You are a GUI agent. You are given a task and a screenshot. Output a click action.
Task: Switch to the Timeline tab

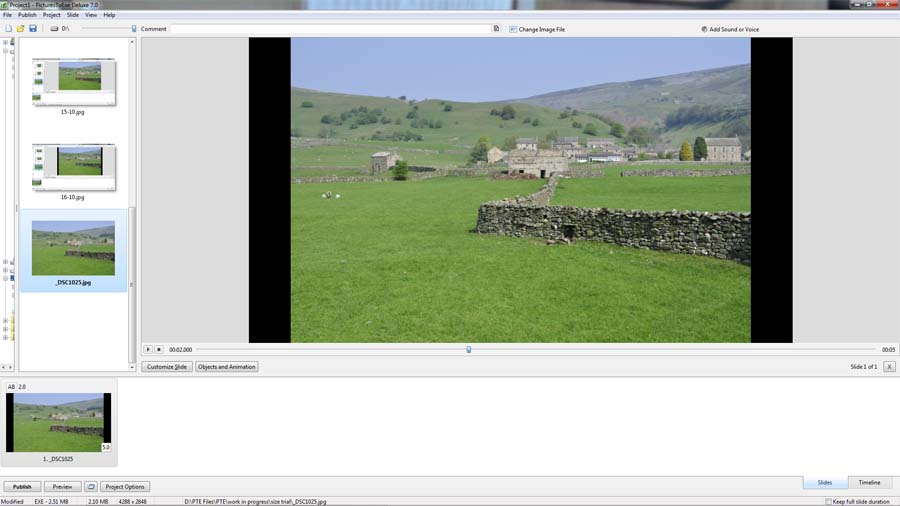pos(869,483)
